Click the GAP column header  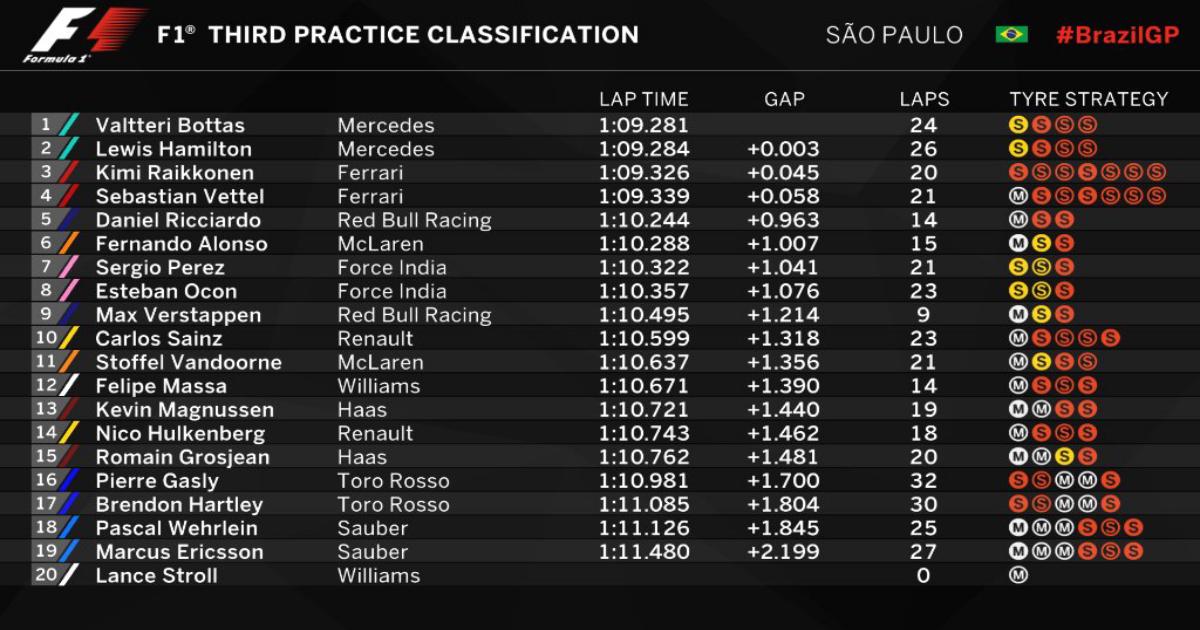click(x=784, y=99)
